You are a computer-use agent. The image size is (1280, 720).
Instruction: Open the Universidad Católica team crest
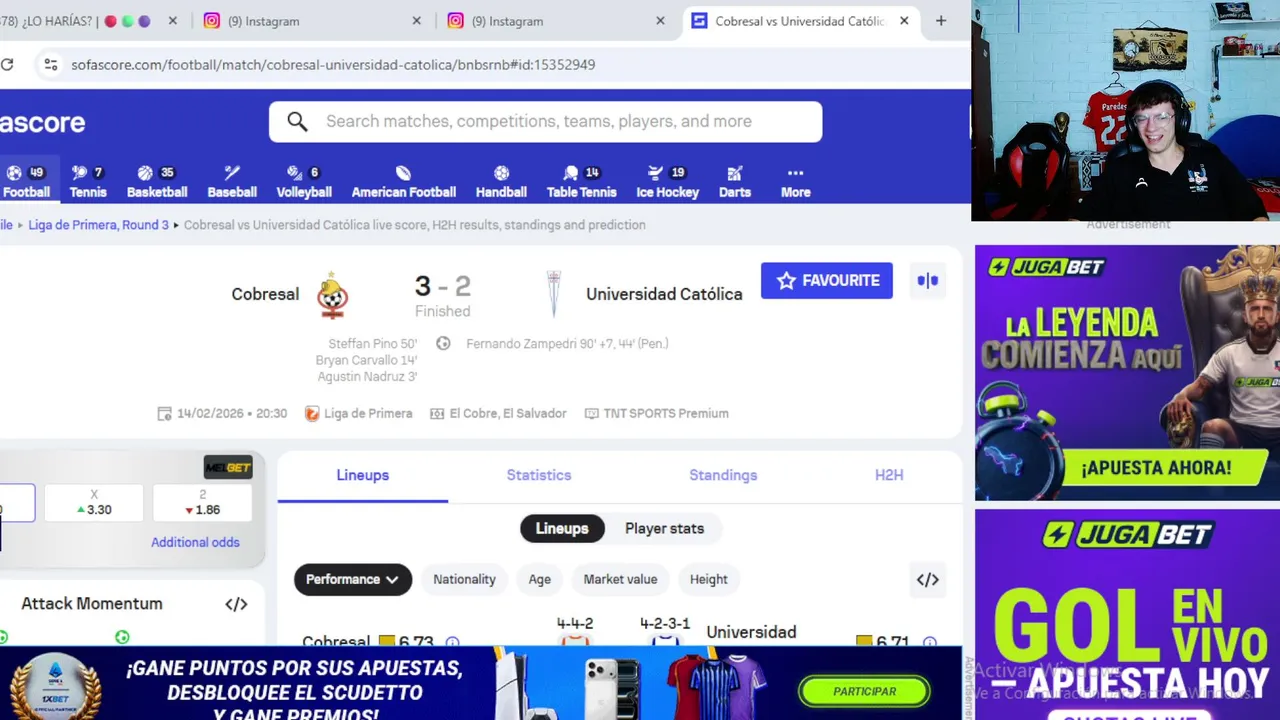pyautogui.click(x=553, y=294)
